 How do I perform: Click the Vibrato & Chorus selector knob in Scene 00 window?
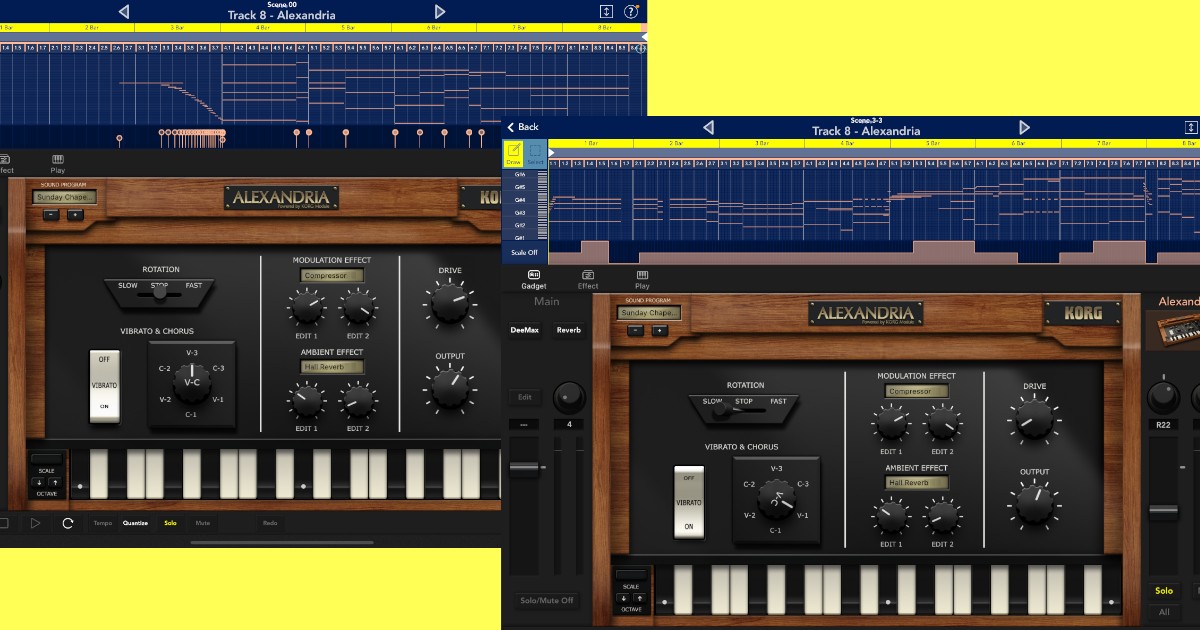[x=191, y=381]
